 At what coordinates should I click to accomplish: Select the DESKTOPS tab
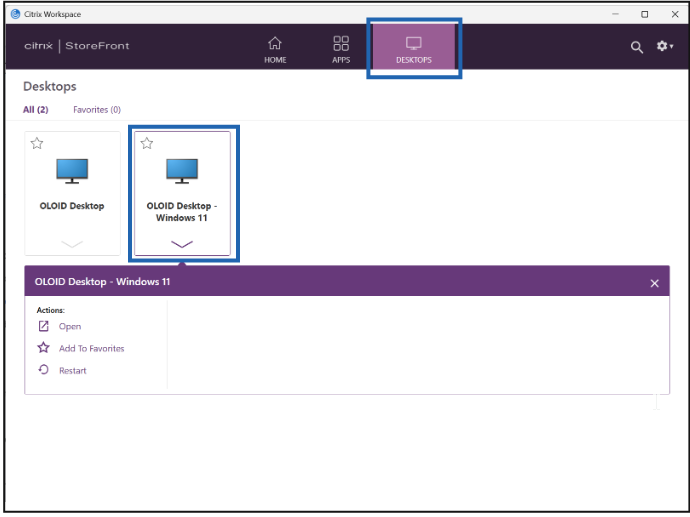[x=414, y=47]
